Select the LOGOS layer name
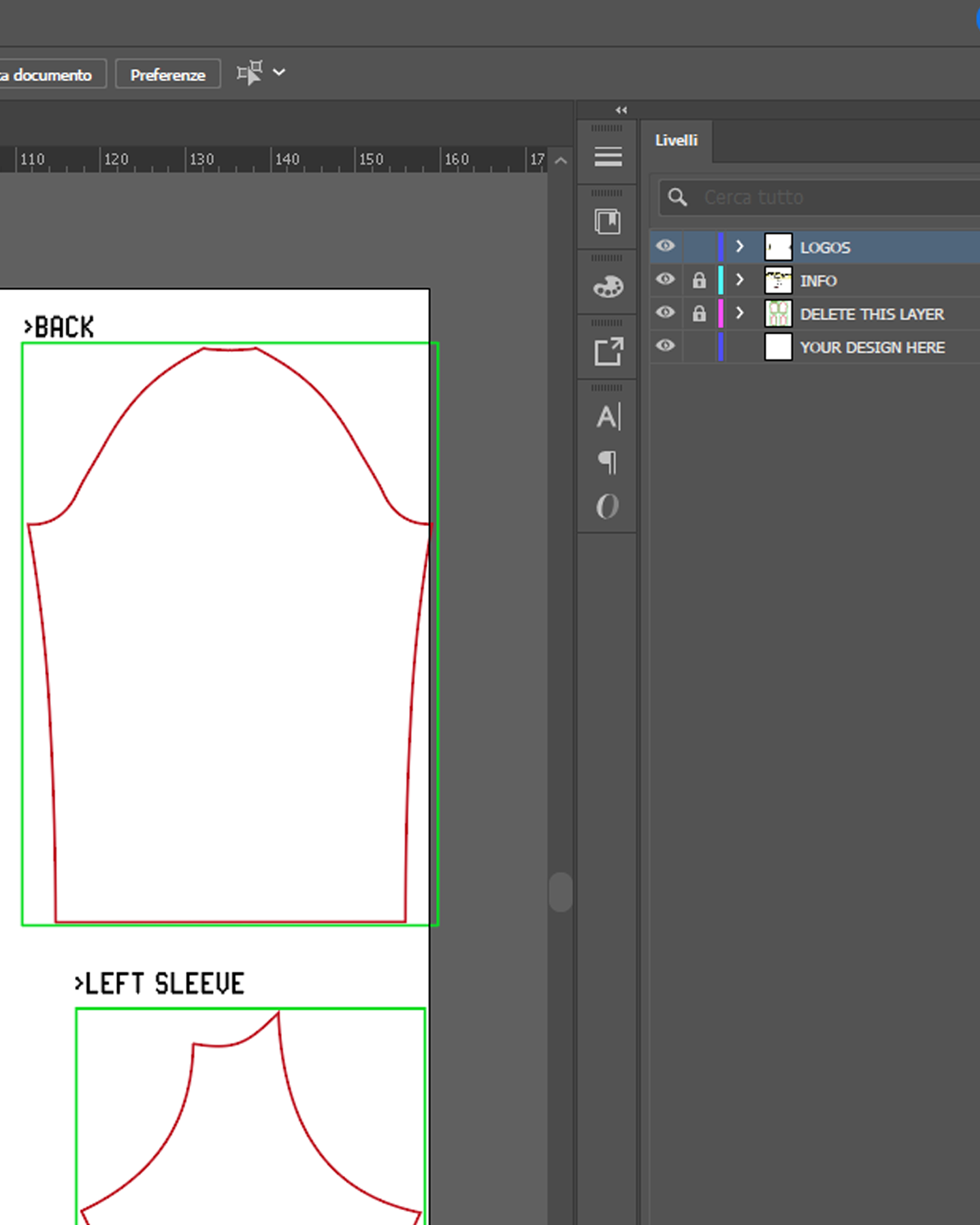The height and width of the screenshot is (1225, 980). (x=825, y=247)
